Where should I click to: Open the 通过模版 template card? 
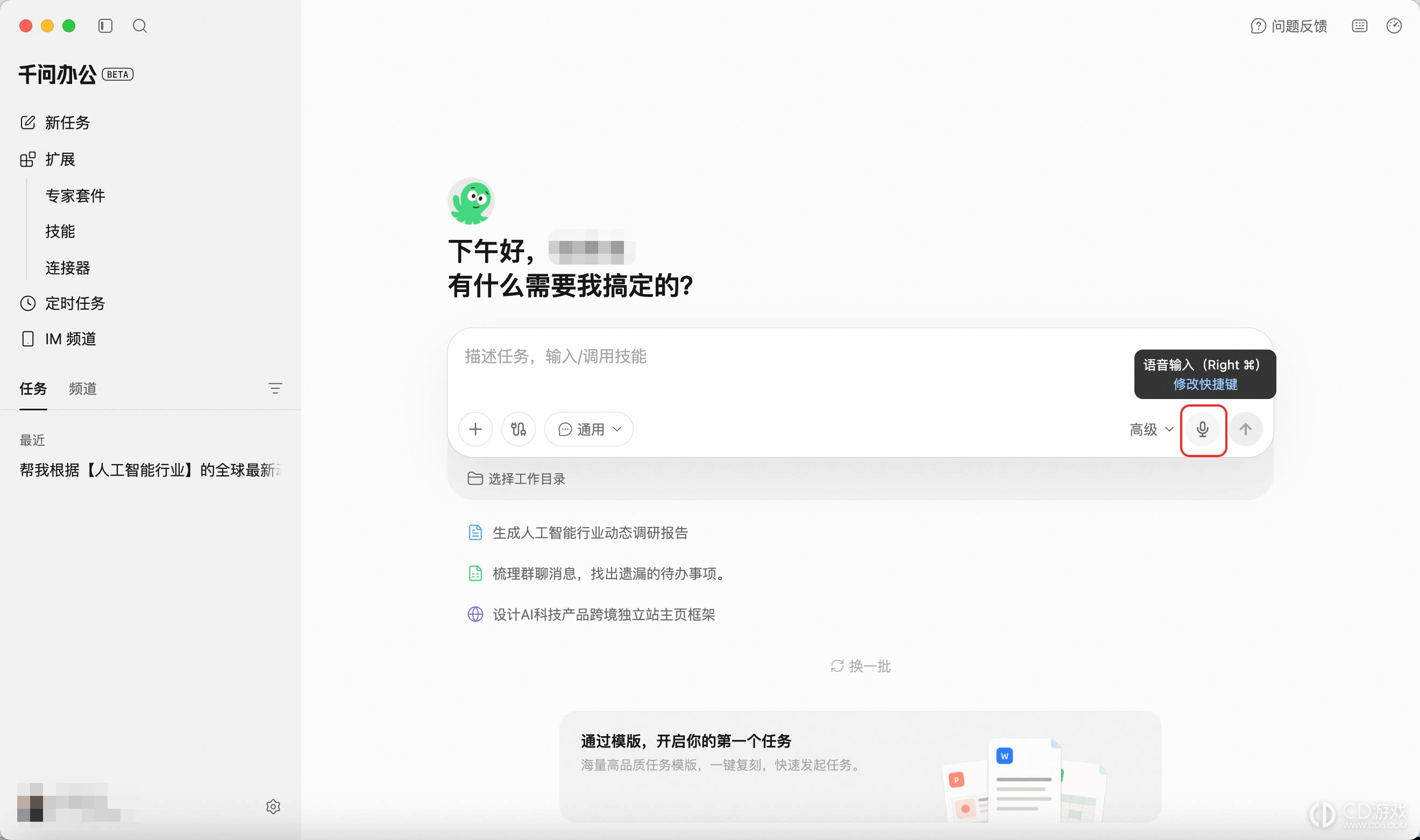(860, 766)
